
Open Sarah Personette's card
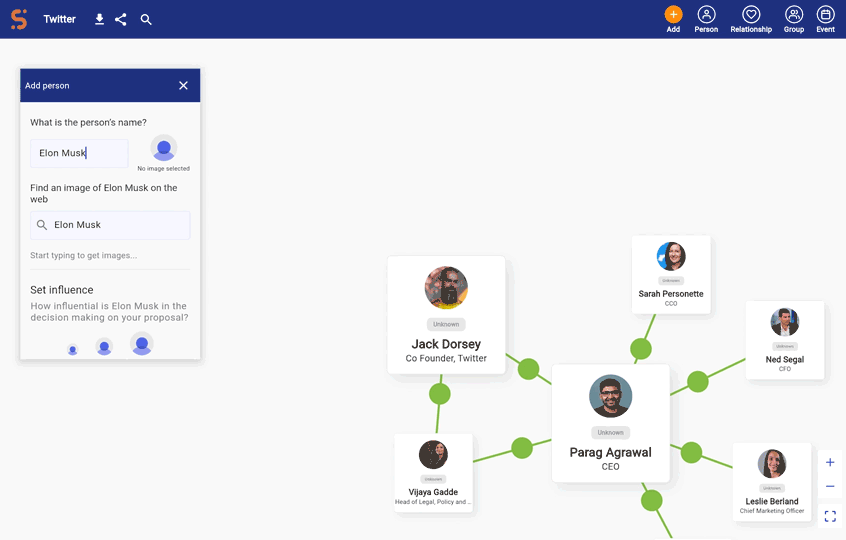click(671, 275)
